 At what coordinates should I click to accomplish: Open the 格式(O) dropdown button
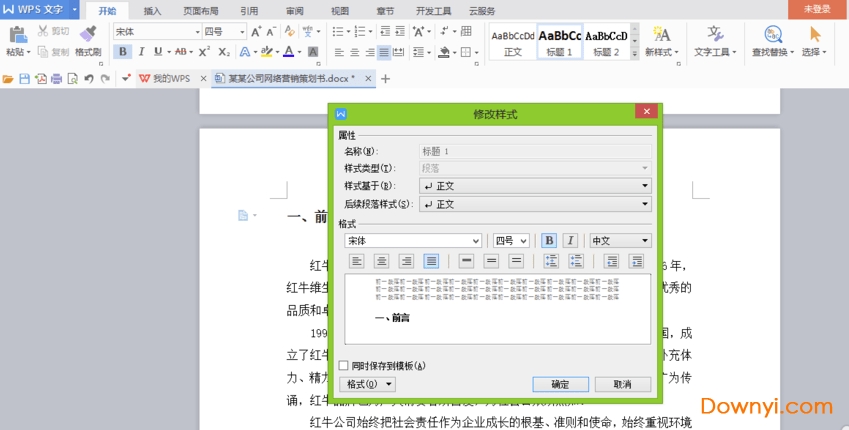(367, 384)
